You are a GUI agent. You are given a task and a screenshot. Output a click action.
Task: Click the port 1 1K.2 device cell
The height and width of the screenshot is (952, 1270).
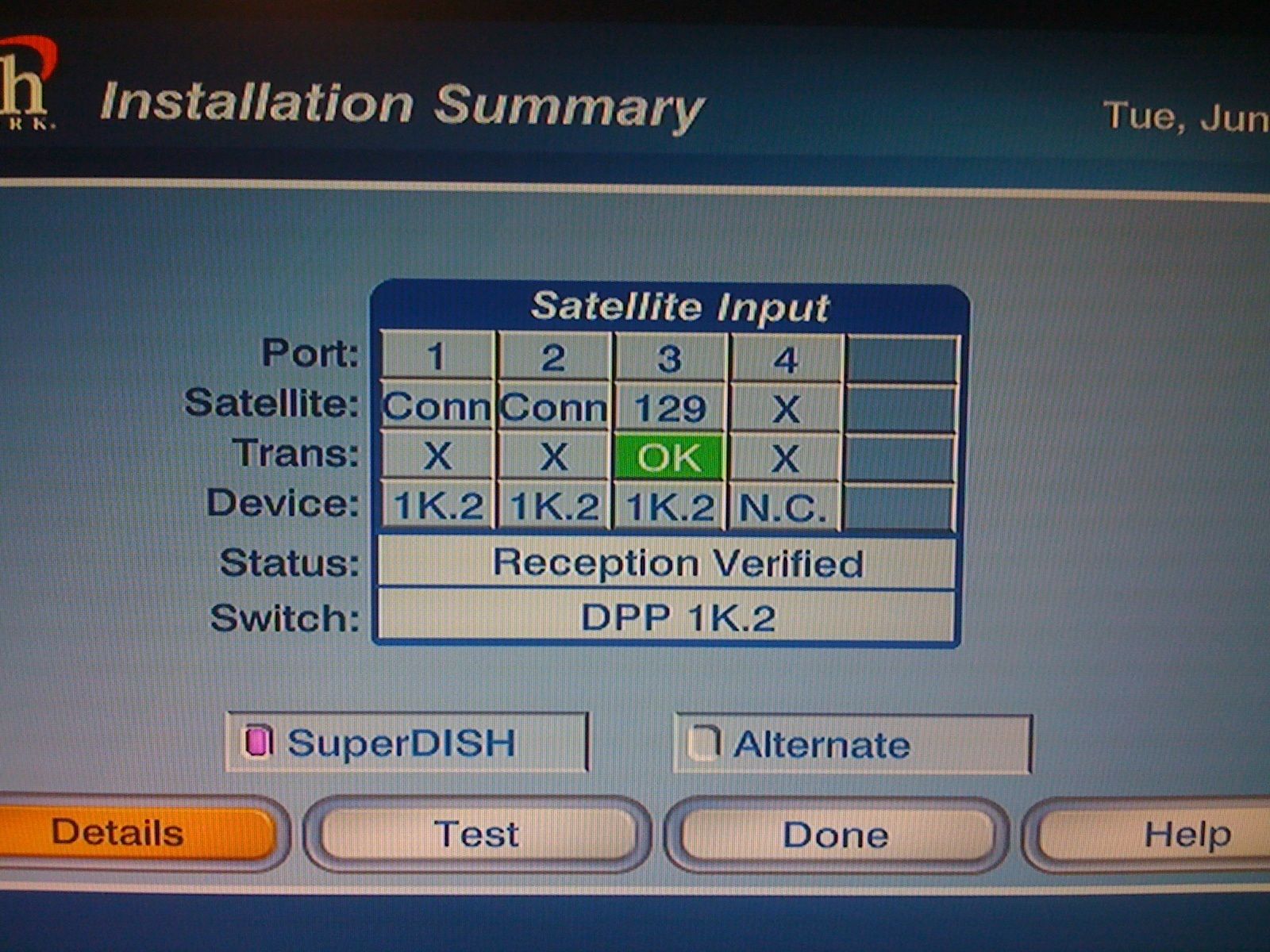click(438, 505)
